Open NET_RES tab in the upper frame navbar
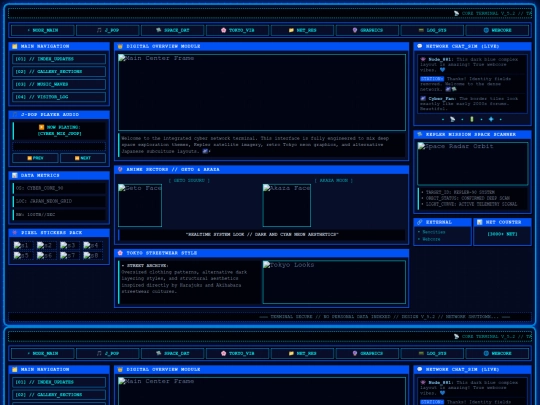 tap(302, 30)
